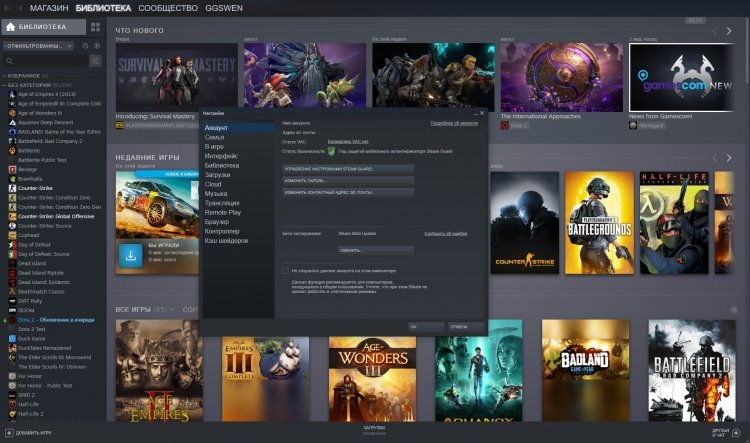Click the home icon beside БИБЛИОТЕКА
The height and width of the screenshot is (443, 750).
(x=11, y=27)
